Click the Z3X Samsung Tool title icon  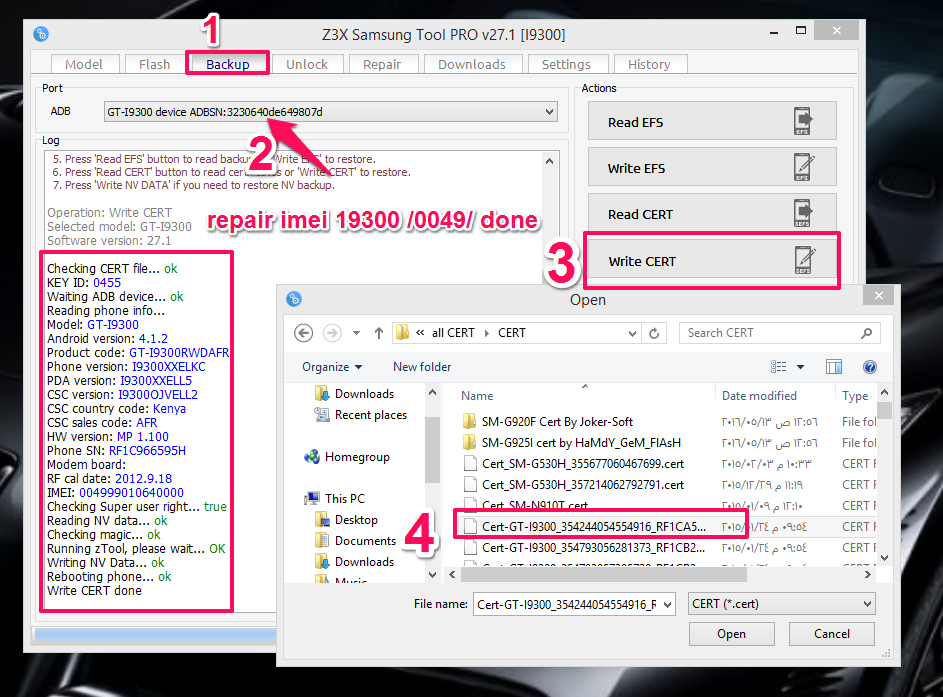(41, 34)
